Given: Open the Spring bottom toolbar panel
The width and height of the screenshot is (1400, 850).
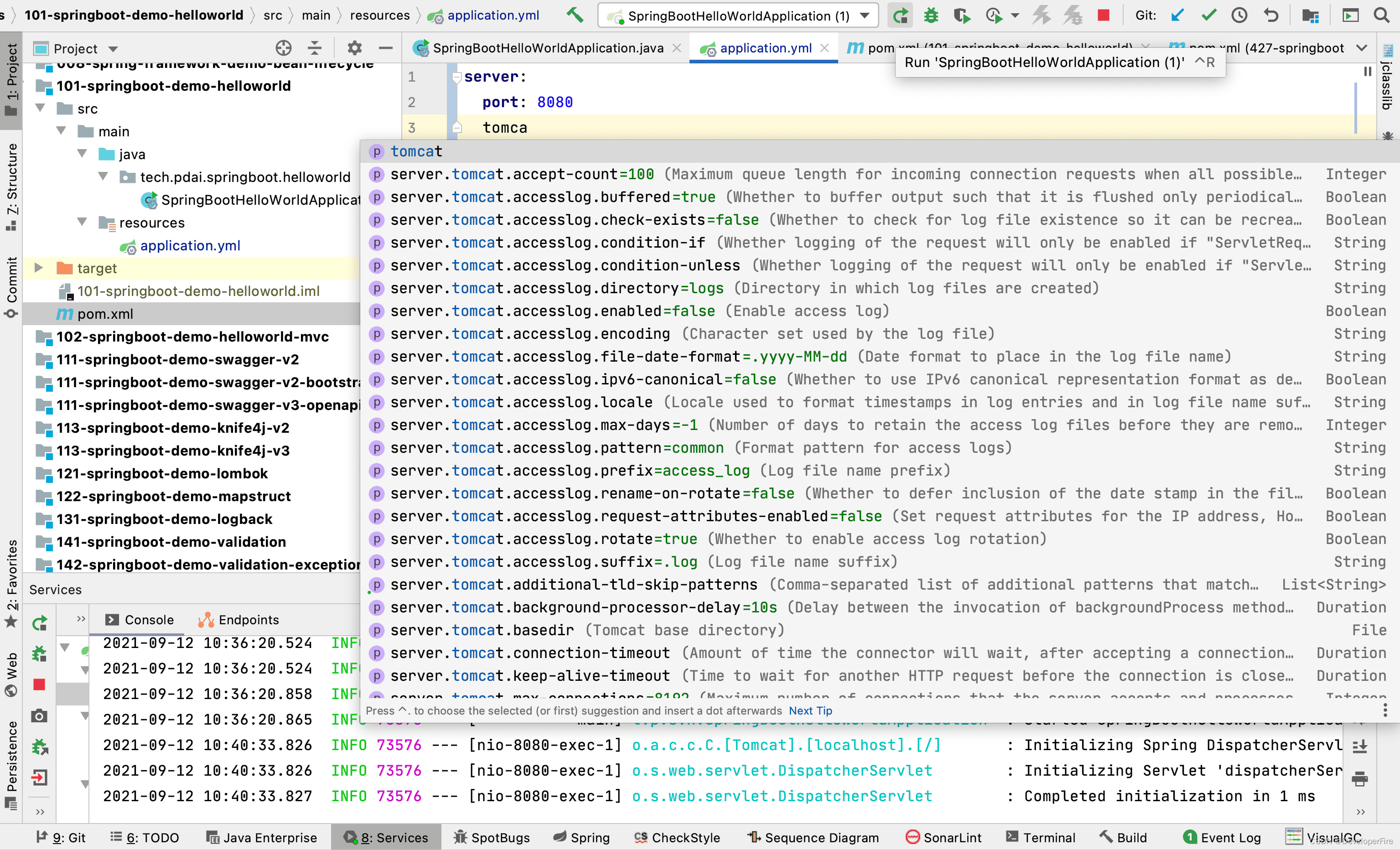Looking at the screenshot, I should (x=582, y=838).
